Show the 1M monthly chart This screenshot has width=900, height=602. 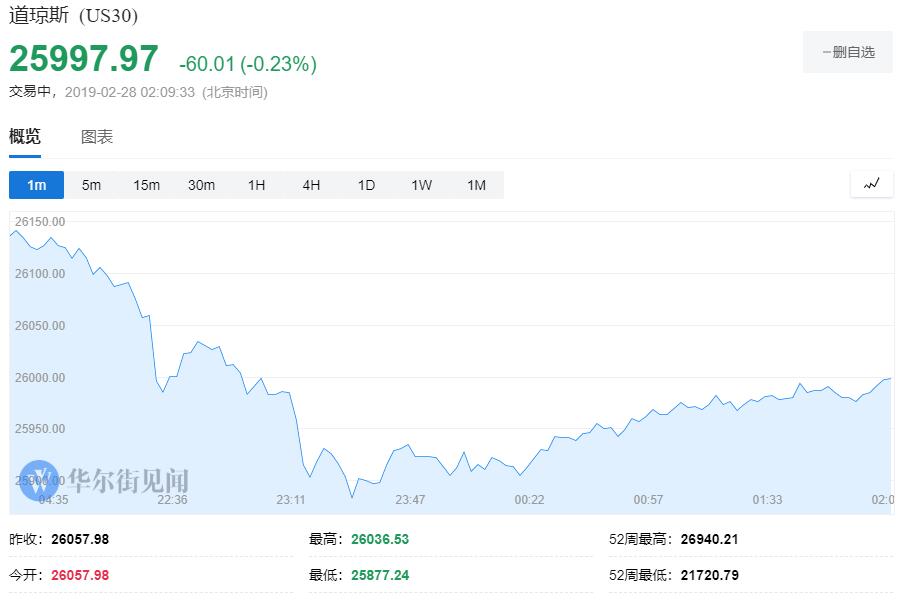[476, 185]
